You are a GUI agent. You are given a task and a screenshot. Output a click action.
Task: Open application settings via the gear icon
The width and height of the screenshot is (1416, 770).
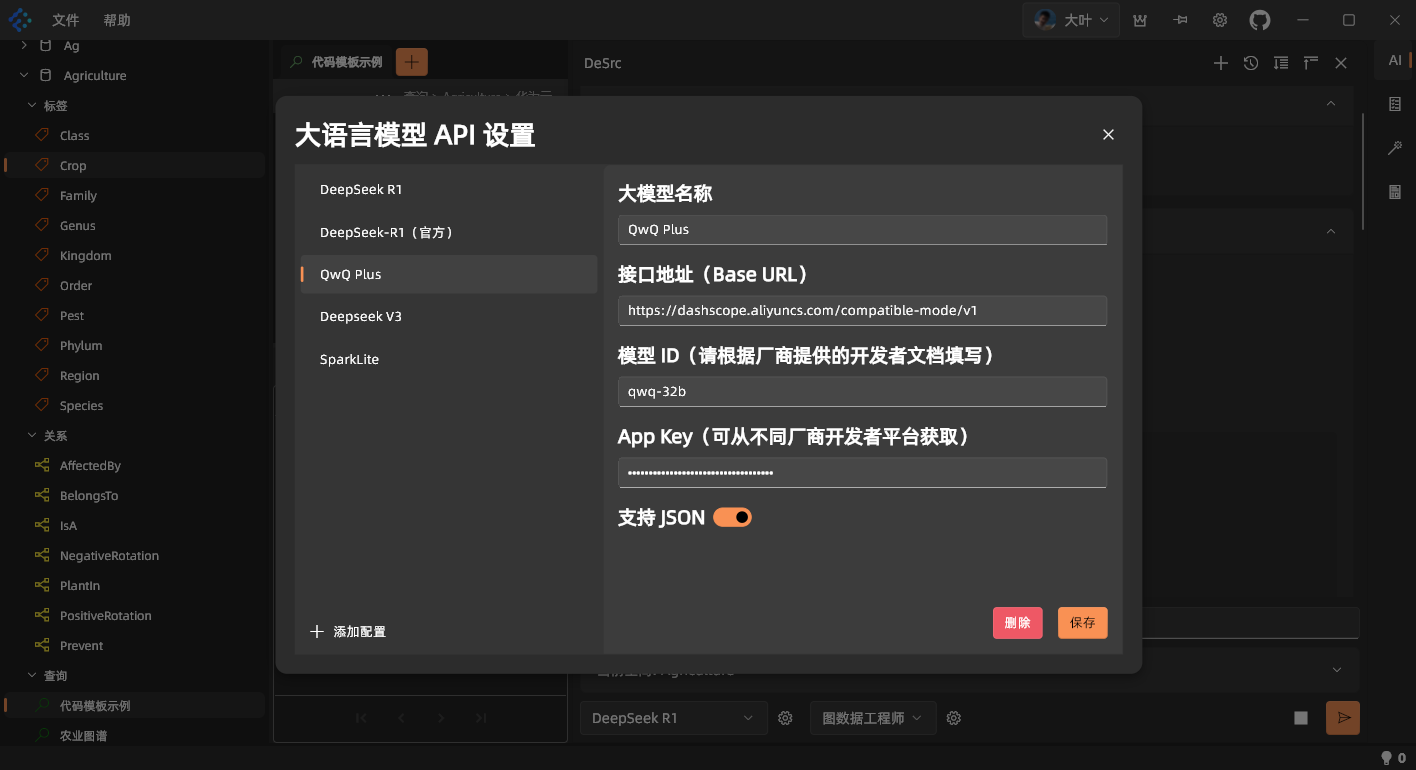pos(1219,19)
